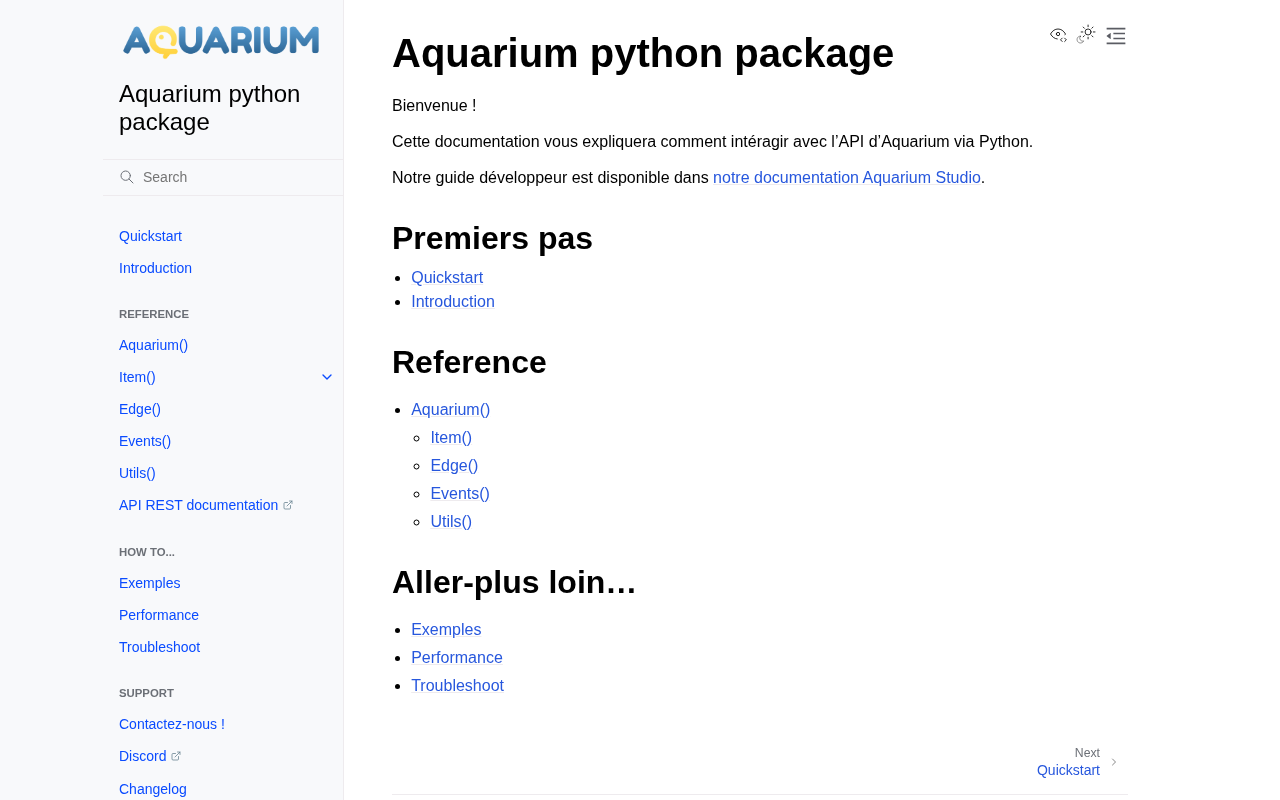Open Performance link under Aller-plus loin

tap(456, 657)
